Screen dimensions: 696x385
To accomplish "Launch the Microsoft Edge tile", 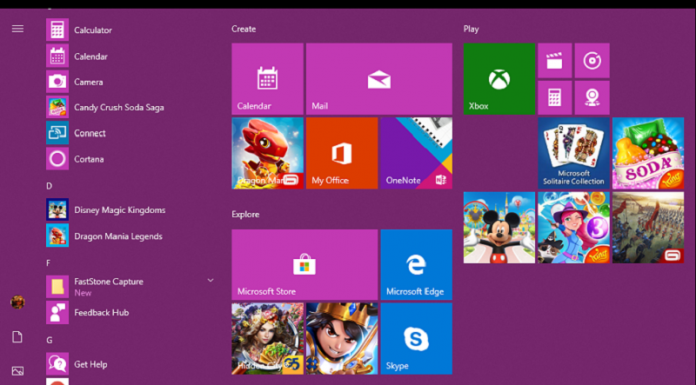I will (x=416, y=265).
